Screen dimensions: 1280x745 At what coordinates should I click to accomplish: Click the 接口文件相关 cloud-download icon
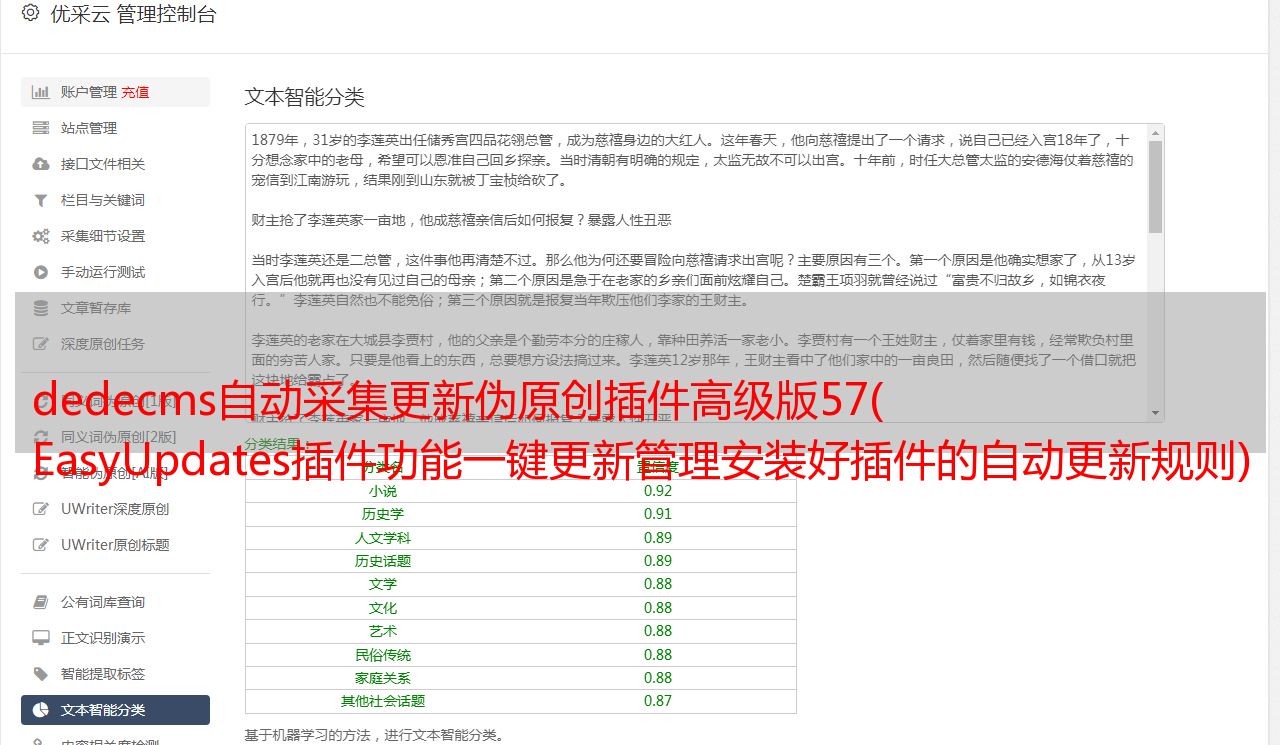(41, 164)
